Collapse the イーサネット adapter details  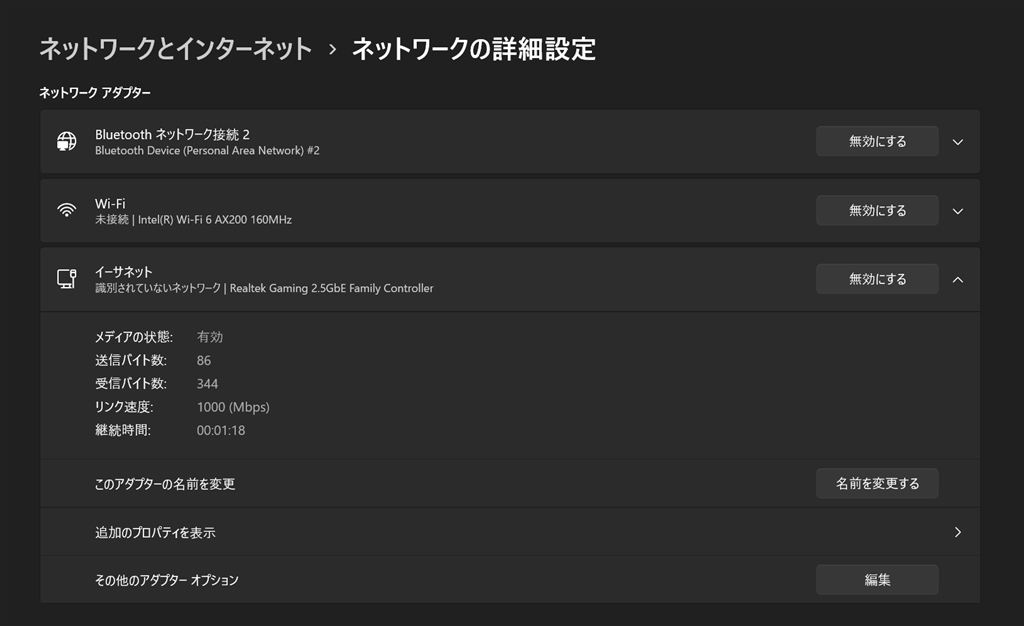pos(957,280)
